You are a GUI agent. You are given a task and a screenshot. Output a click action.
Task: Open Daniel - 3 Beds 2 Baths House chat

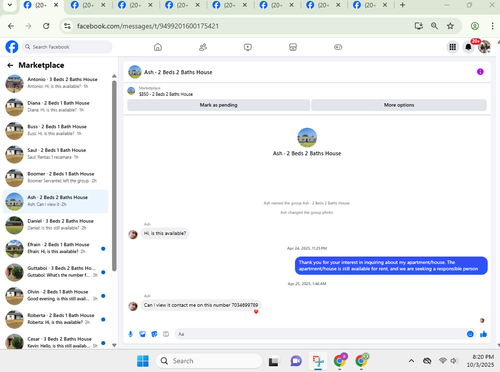coord(56,225)
